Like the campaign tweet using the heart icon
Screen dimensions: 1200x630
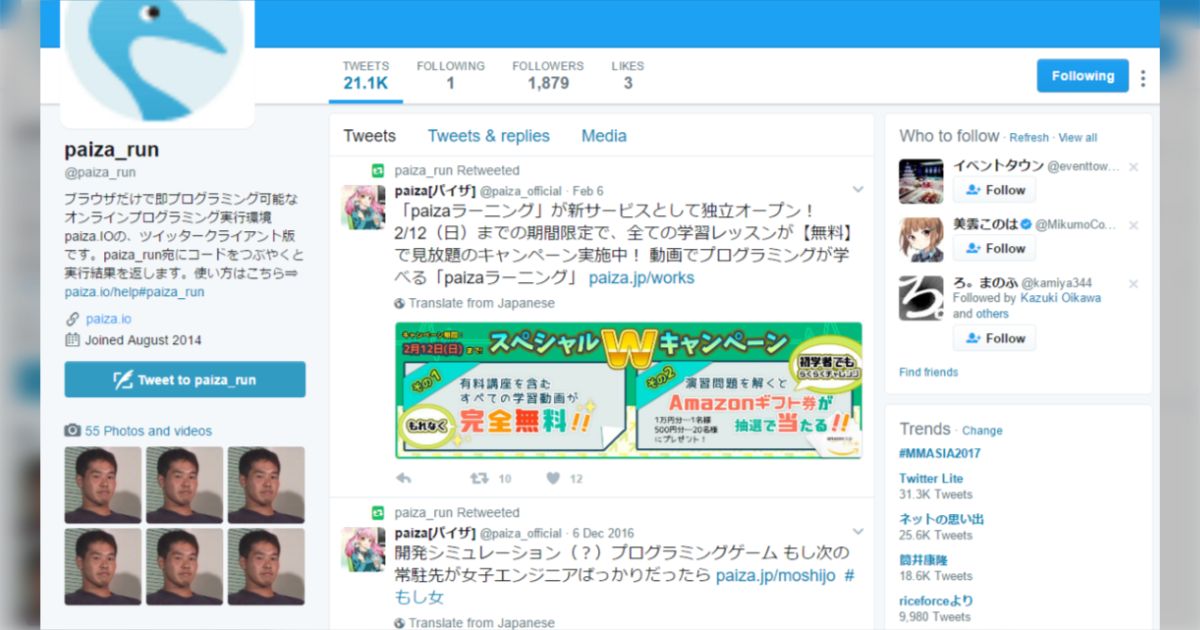(555, 479)
